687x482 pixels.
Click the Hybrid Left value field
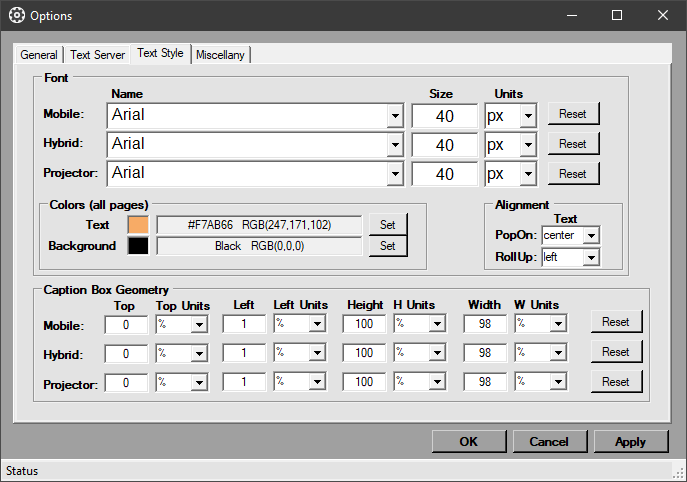coord(244,353)
